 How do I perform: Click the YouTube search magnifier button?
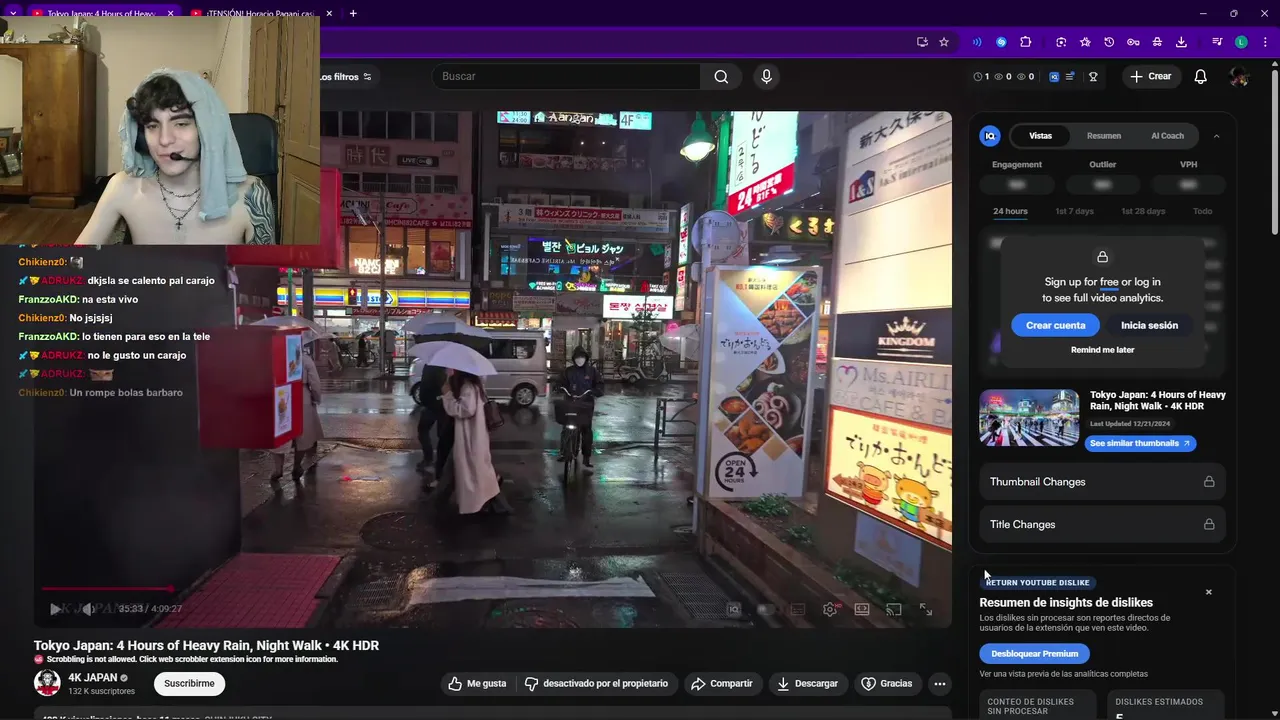[x=721, y=77]
